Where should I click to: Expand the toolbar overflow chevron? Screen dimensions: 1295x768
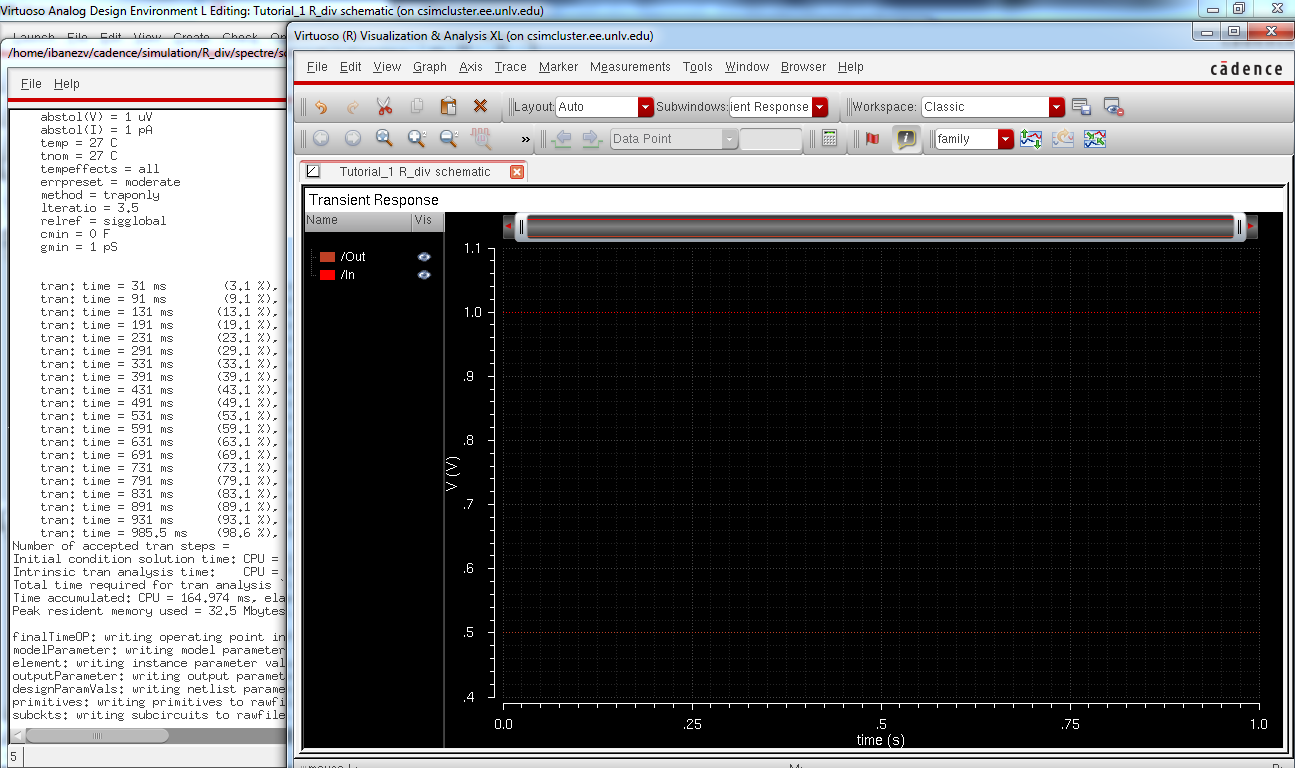[x=526, y=139]
